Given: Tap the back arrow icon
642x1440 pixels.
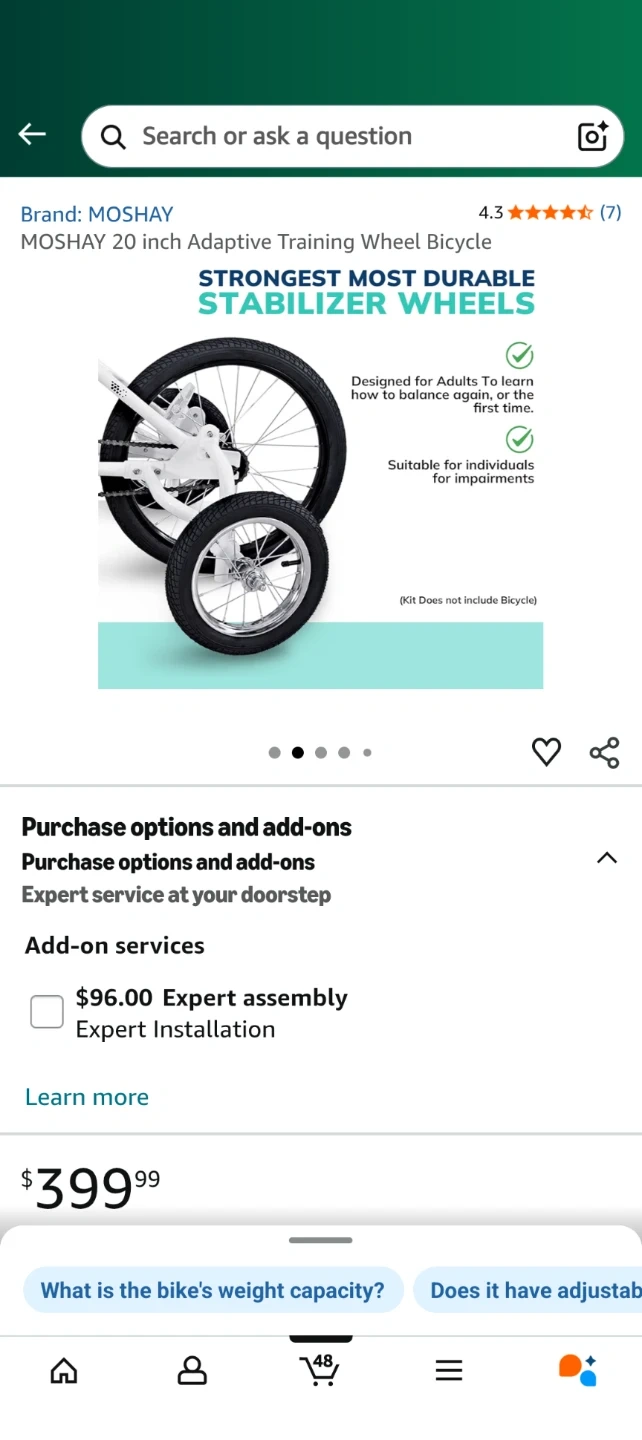Looking at the screenshot, I should (x=32, y=134).
